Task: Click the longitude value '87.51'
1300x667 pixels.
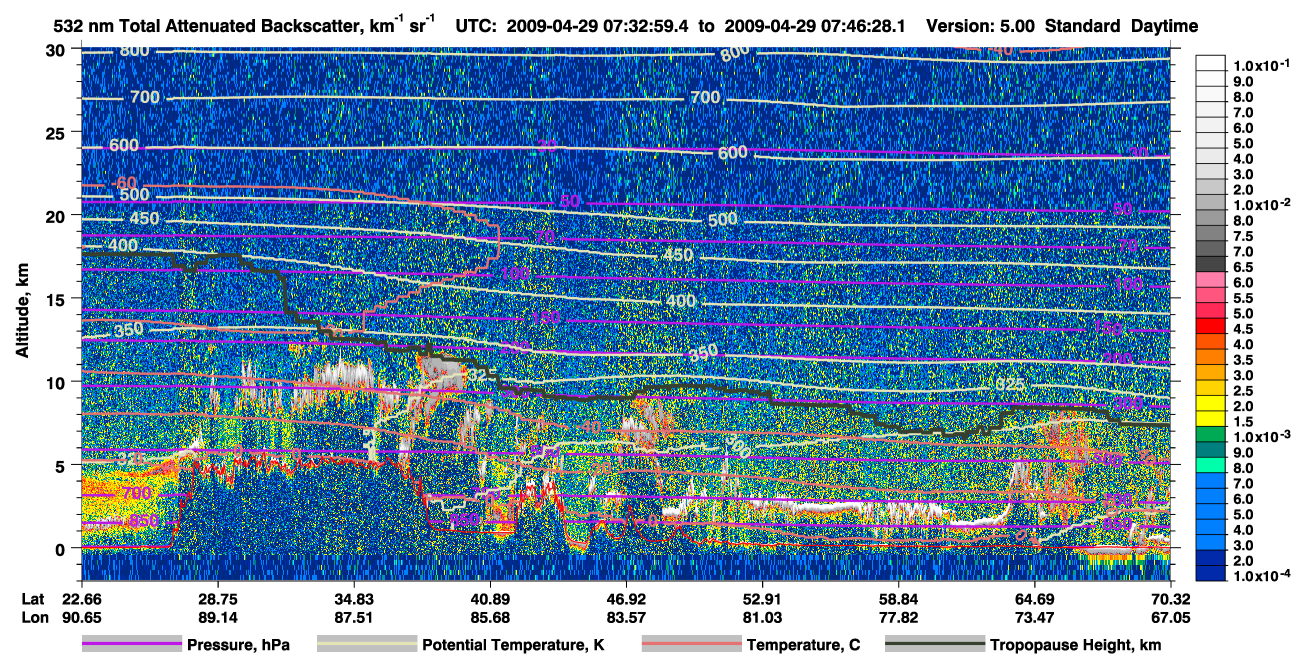Action: click(x=354, y=616)
